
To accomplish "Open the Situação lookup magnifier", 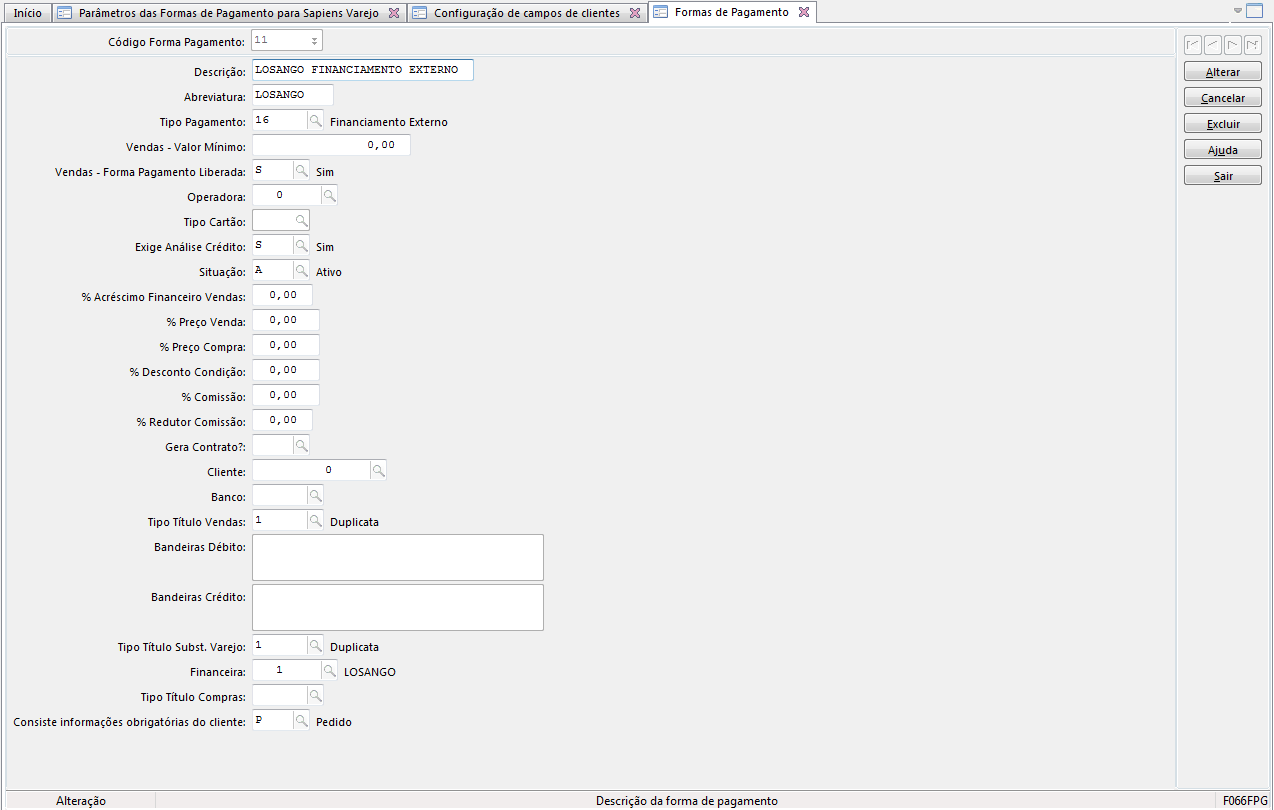I will (301, 271).
